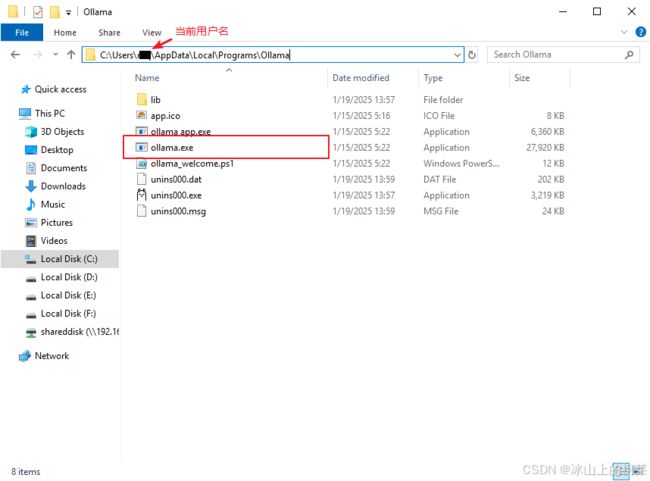Select the unins000.msg file icon
Image resolution: width=650 pixels, height=481 pixels.
142,211
